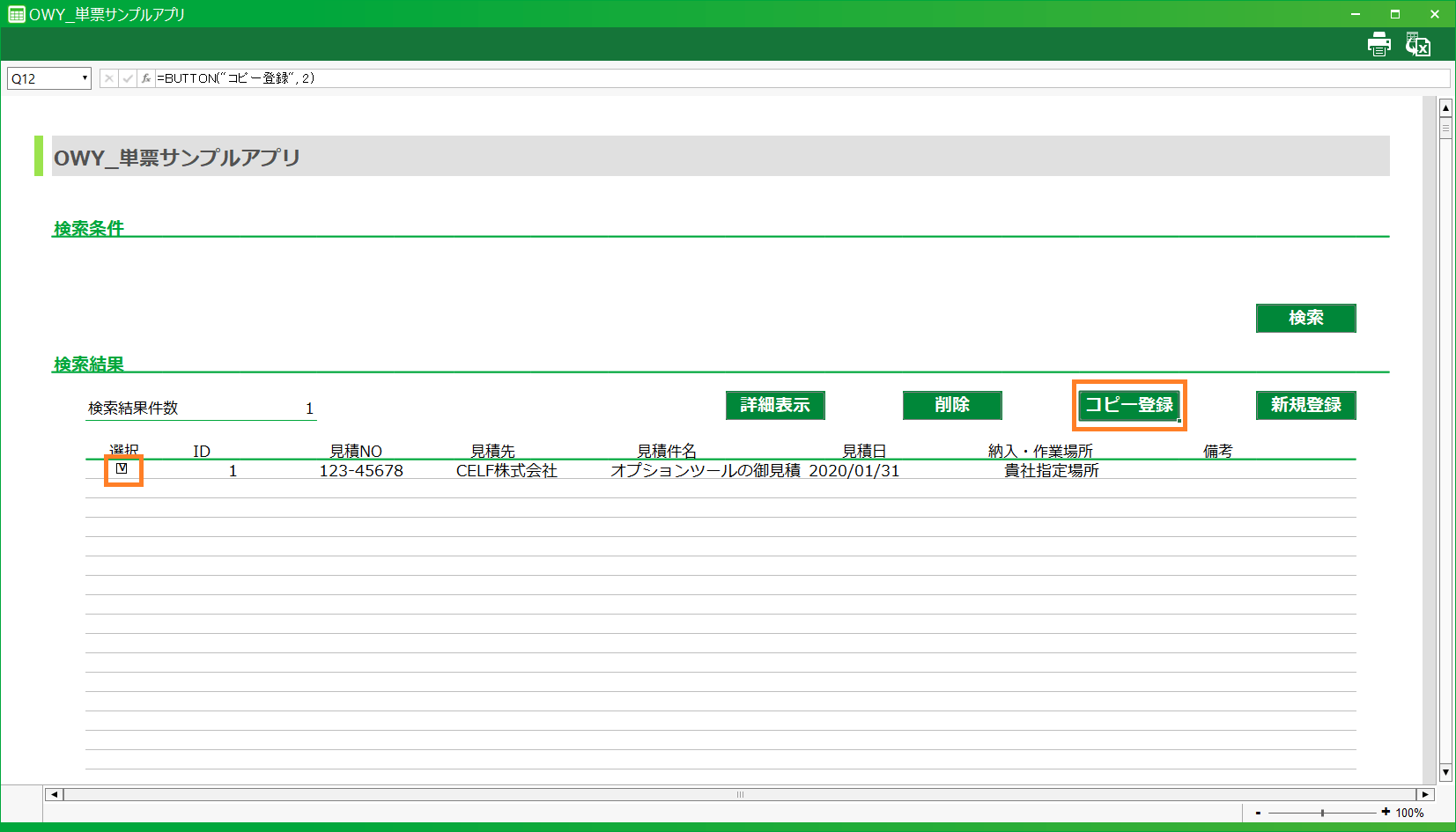Viewport: 1456px width, 832px height.
Task: Click the fx function icon
Action: 146,78
